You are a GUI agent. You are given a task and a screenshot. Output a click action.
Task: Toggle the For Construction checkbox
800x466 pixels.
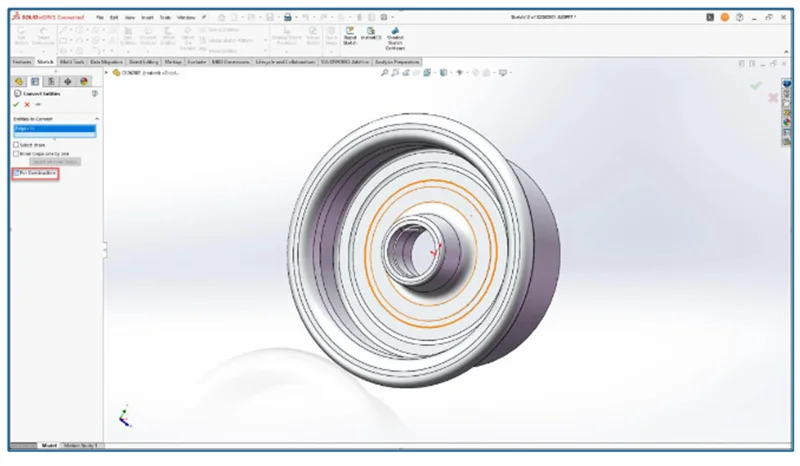pos(17,173)
